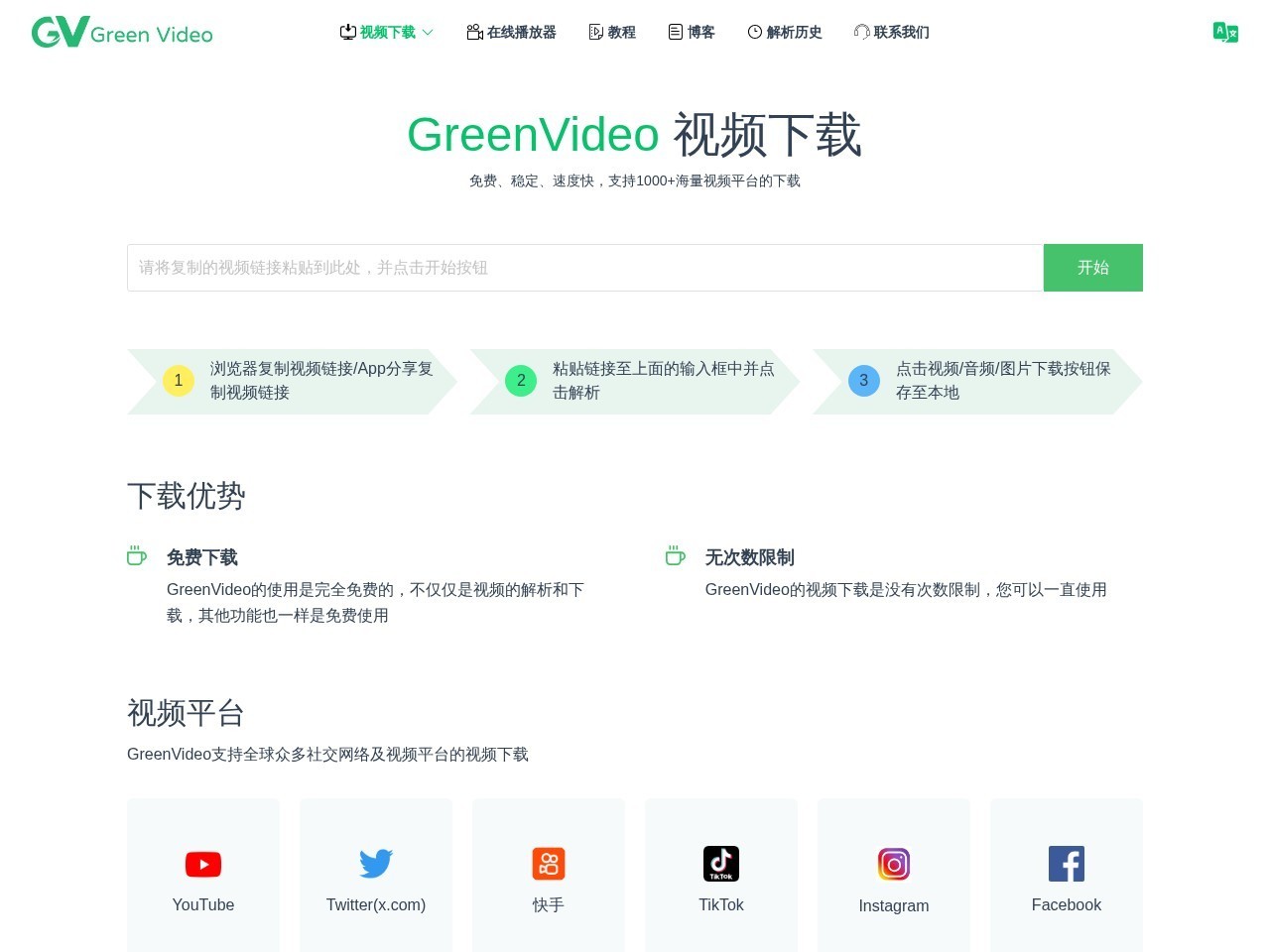
Task: Open the TikTok text label
Action: tap(721, 904)
